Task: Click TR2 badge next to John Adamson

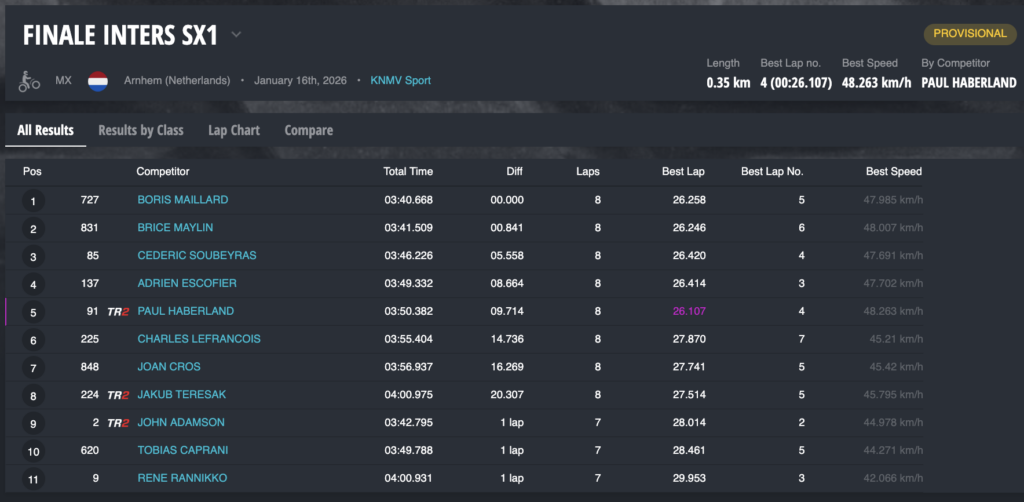Action: click(x=119, y=423)
